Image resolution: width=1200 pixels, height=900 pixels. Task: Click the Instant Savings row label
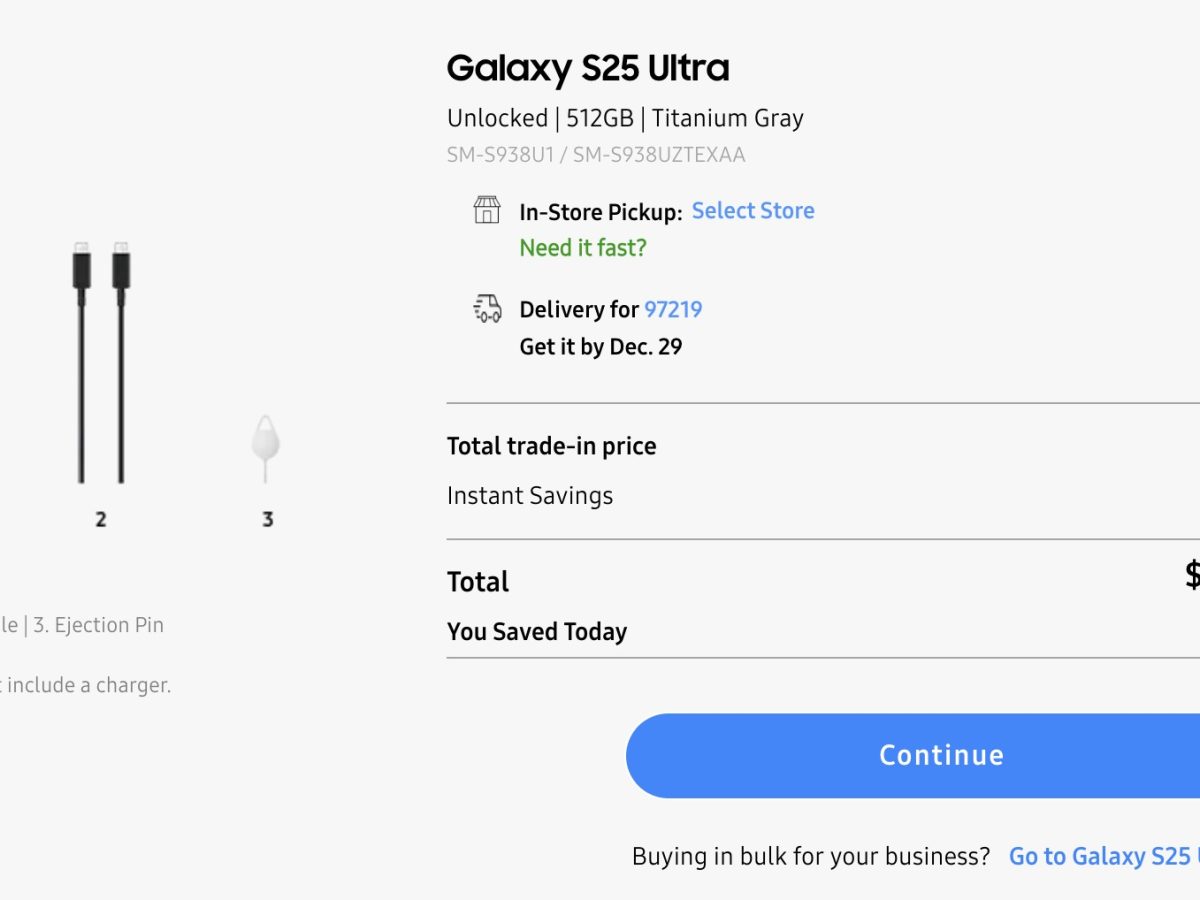(530, 496)
